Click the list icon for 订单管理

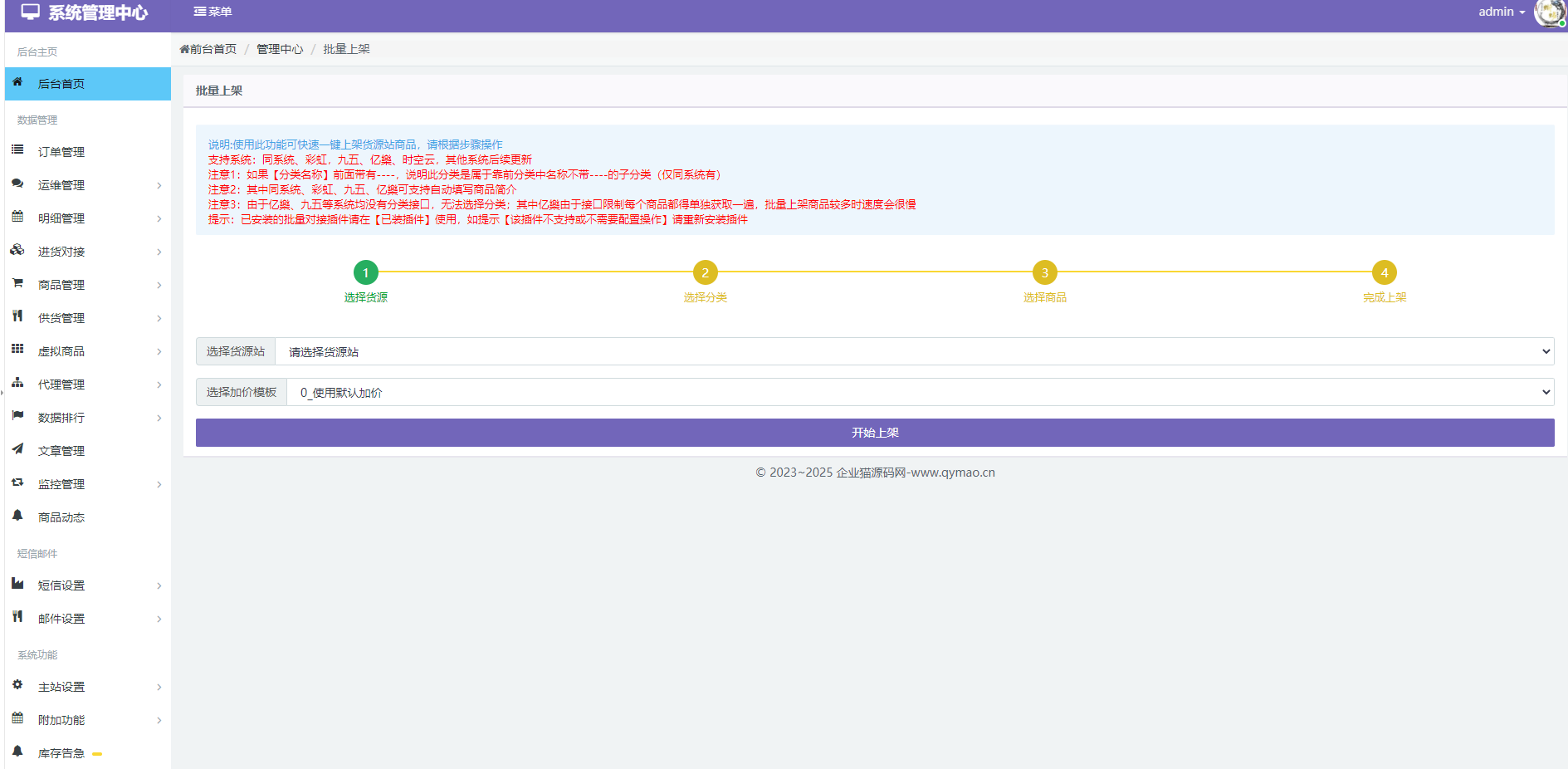pos(17,150)
